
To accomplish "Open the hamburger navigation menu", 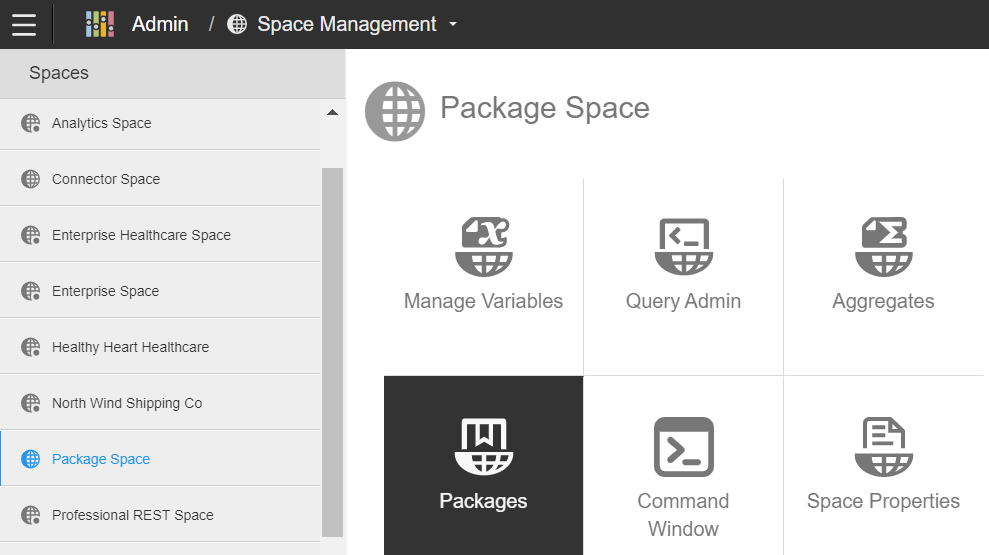I will (x=24, y=25).
